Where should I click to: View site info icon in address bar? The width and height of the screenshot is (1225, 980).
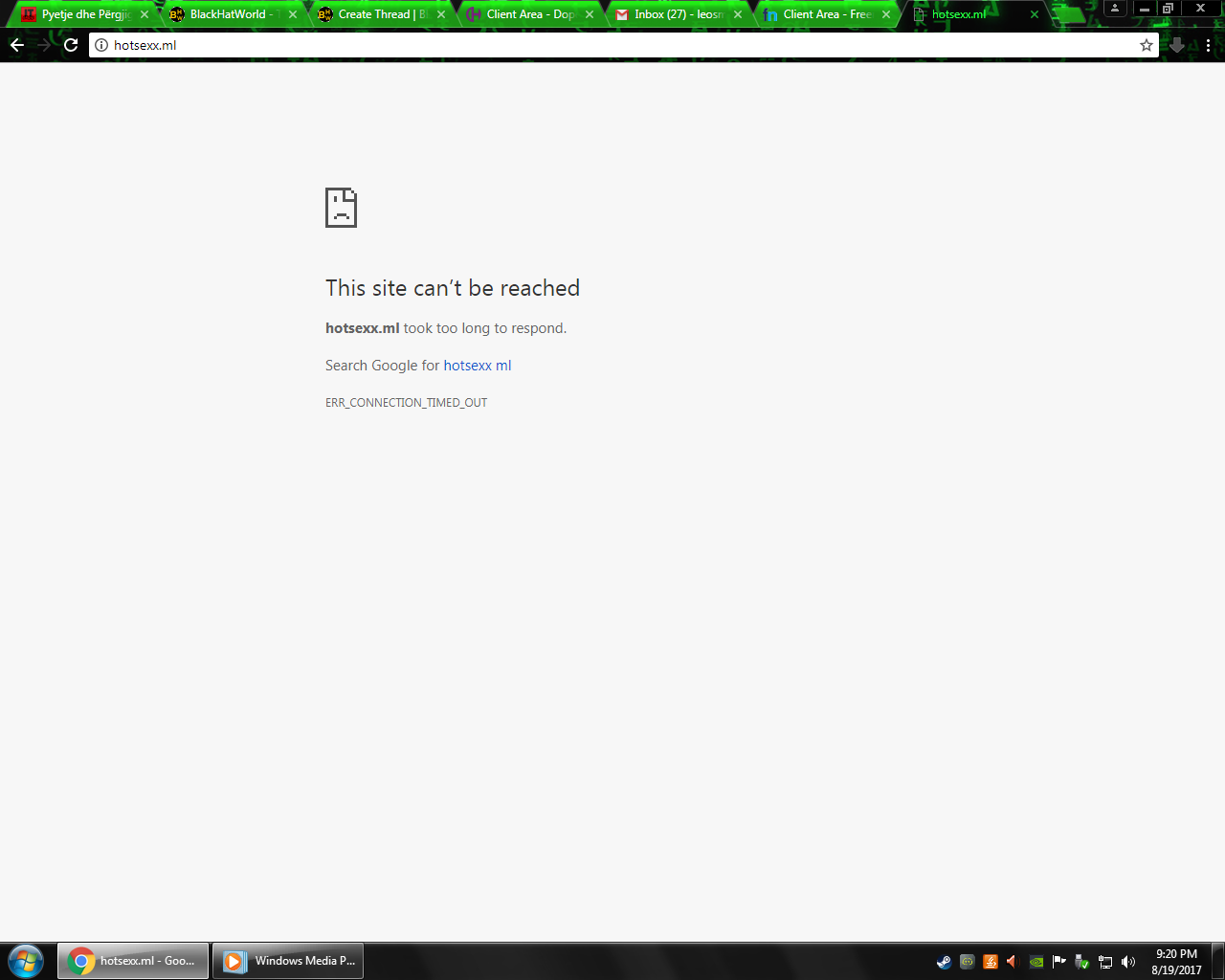coord(101,45)
